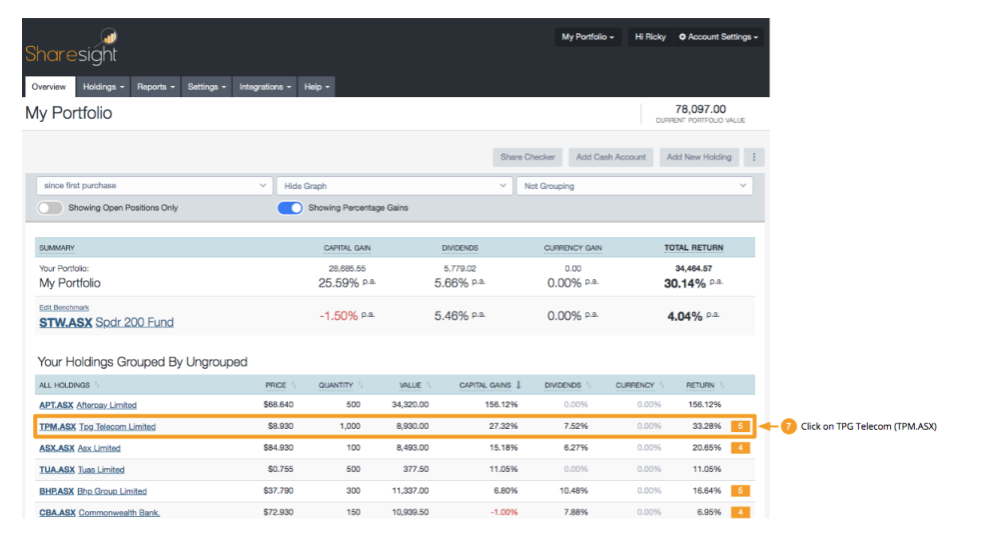
Task: Open the CBA.ASX ticker link
Action: point(57,512)
